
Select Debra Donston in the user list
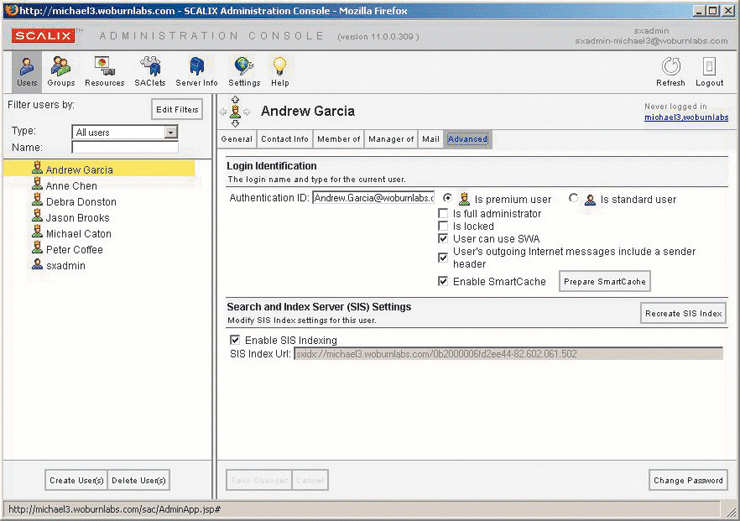tap(81, 202)
